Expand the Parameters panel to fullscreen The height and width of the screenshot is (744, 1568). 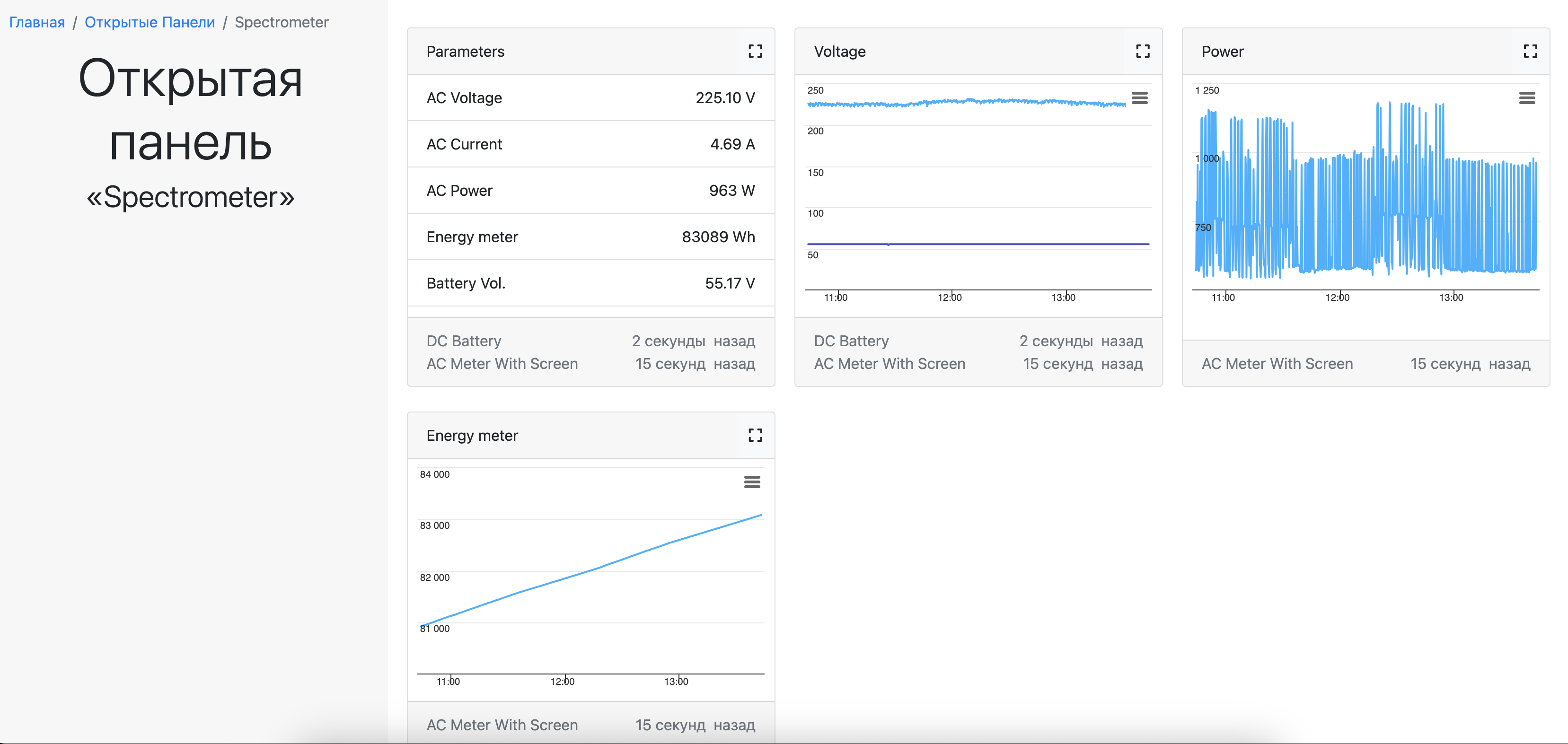pos(755,51)
